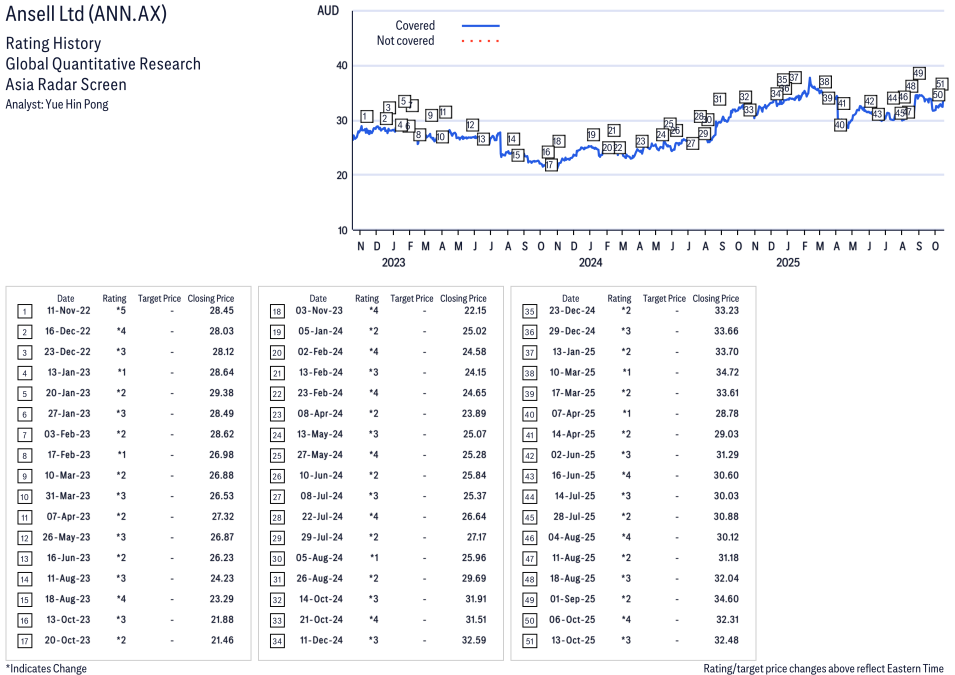The width and height of the screenshot is (955, 675).
Task: Select marker 49 at the chart peak
Action: click(x=919, y=74)
